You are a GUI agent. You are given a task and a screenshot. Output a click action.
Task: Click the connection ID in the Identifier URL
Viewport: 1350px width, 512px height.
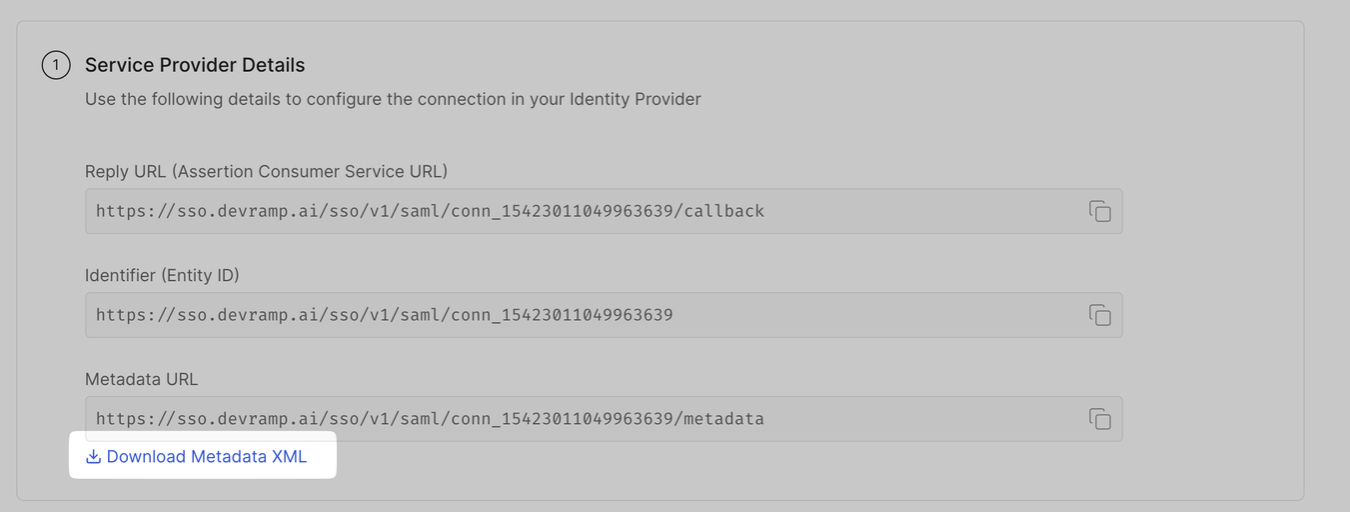click(x=562, y=315)
